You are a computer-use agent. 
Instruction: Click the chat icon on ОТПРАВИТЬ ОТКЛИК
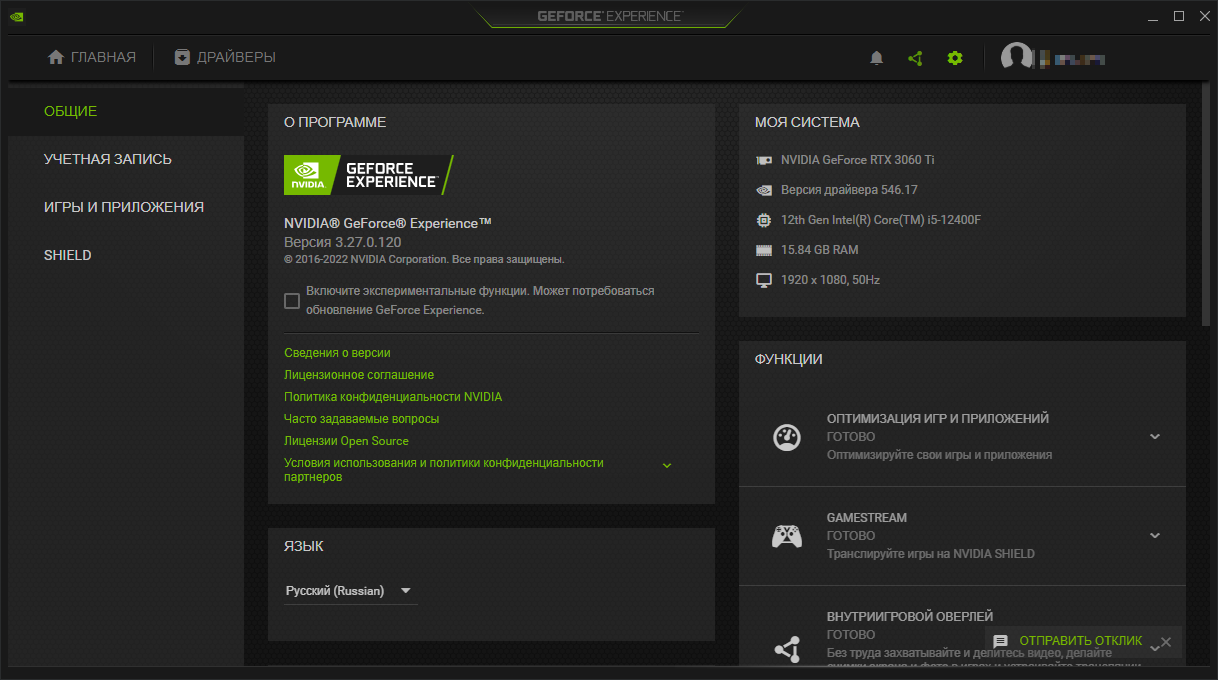point(1000,642)
